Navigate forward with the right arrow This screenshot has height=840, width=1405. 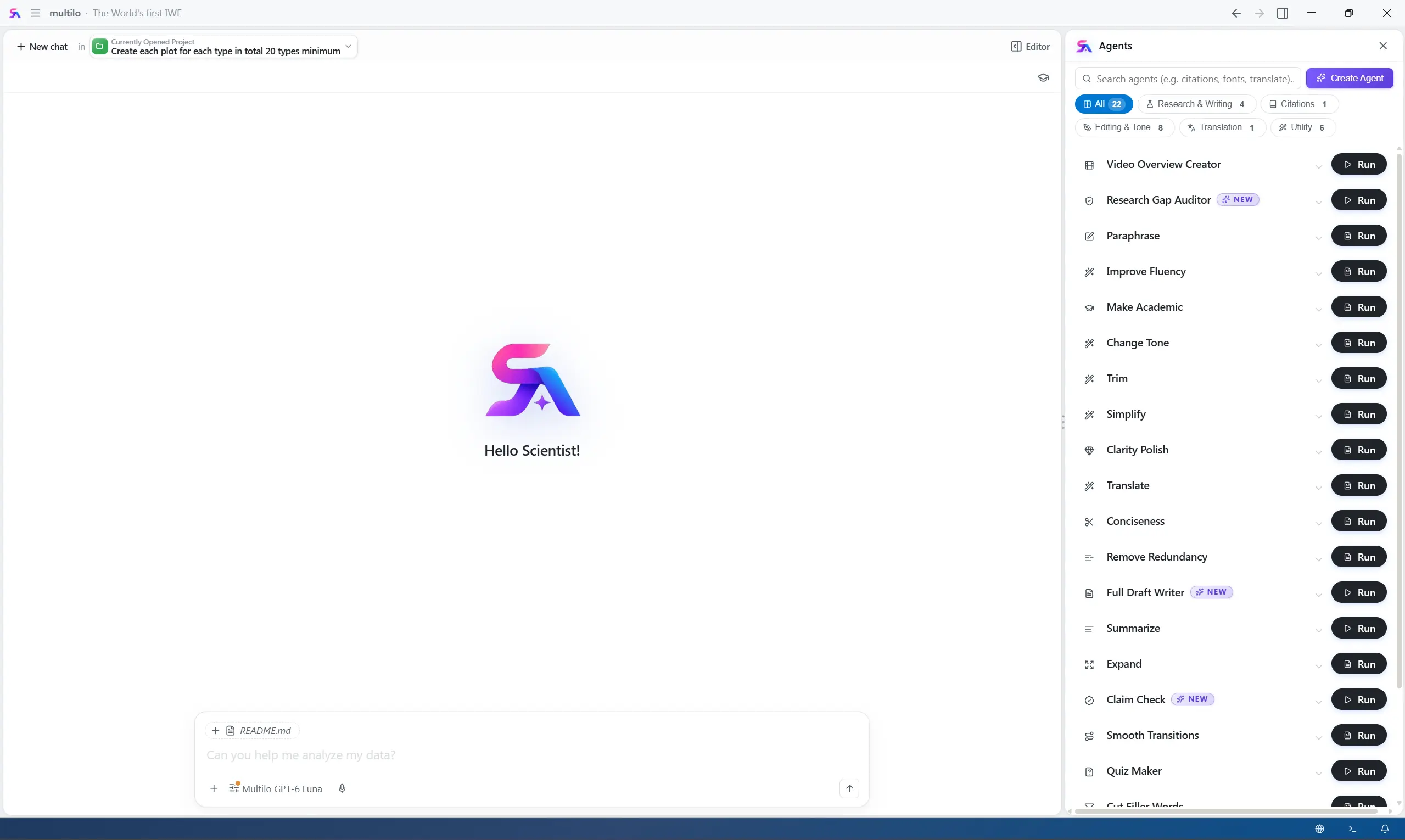(1259, 13)
